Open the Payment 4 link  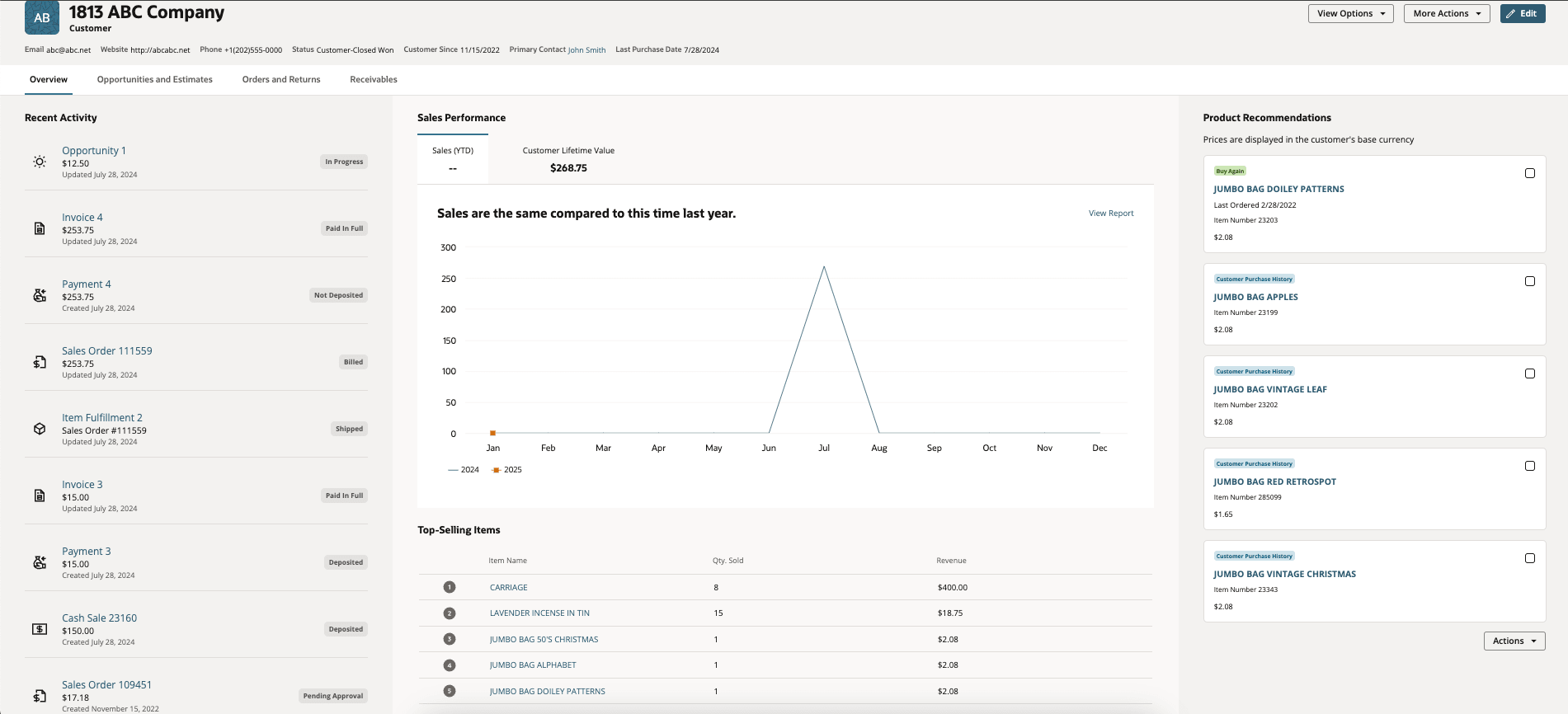pyautogui.click(x=87, y=284)
